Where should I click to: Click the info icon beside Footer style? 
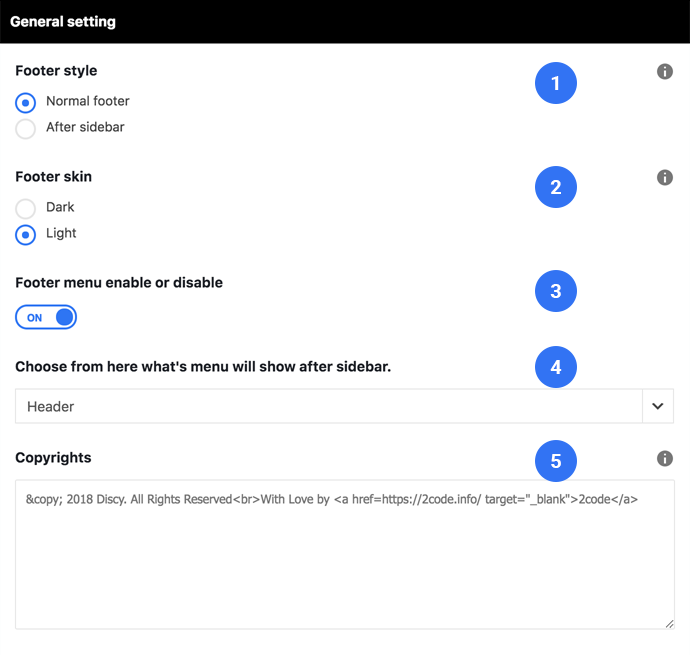[x=664, y=71]
